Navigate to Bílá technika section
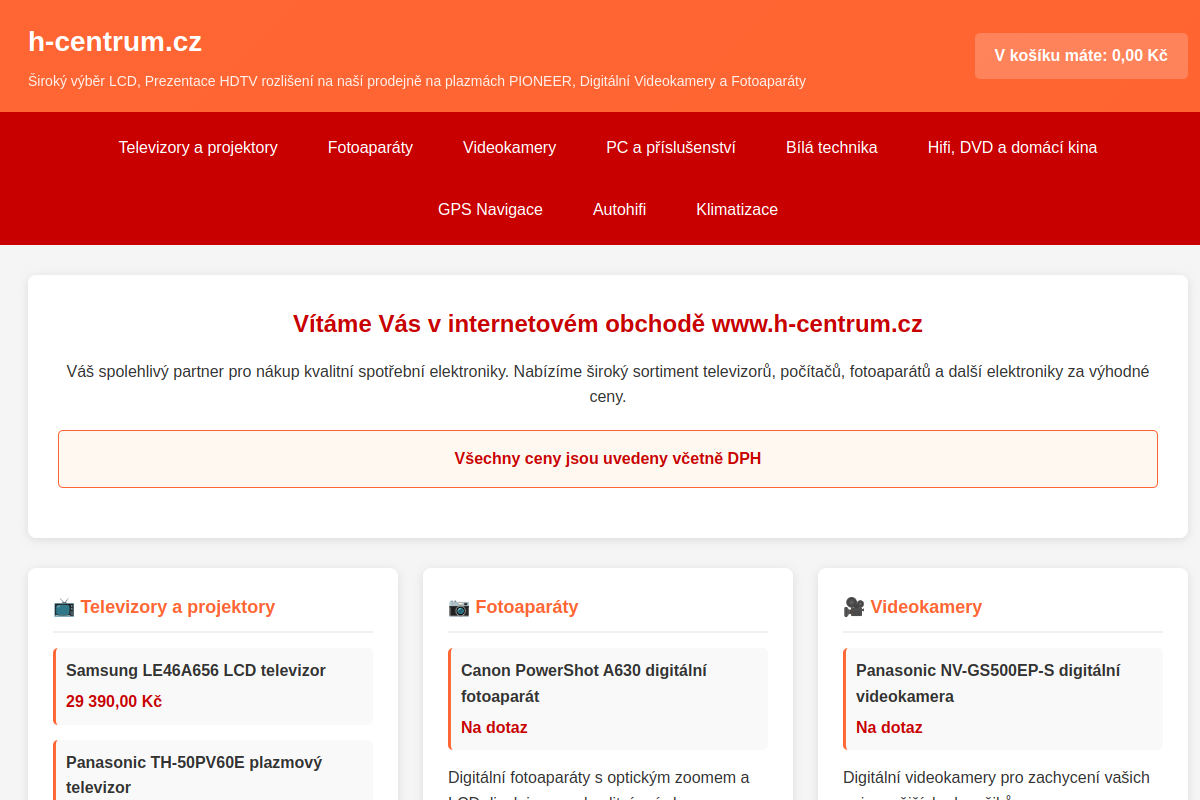Screen dimensions: 1200x800 point(832,148)
